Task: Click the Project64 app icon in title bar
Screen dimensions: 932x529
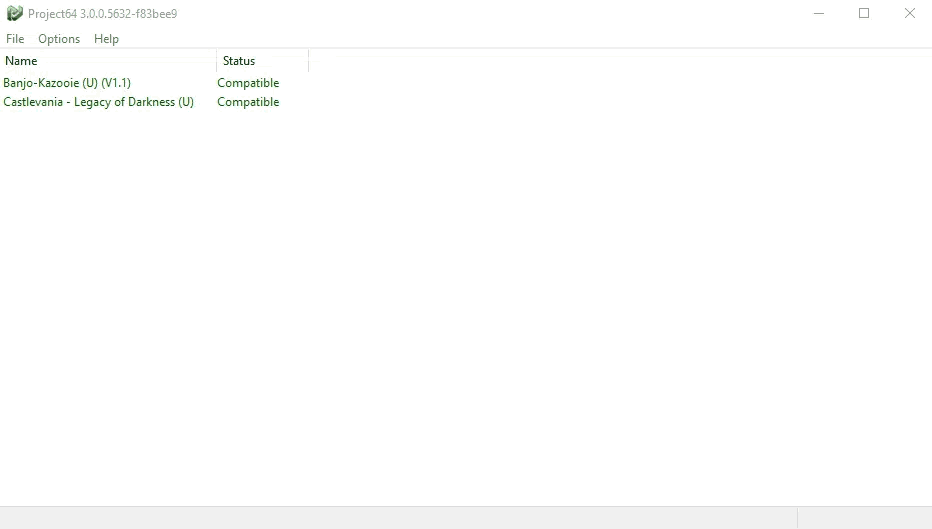Action: pos(14,13)
